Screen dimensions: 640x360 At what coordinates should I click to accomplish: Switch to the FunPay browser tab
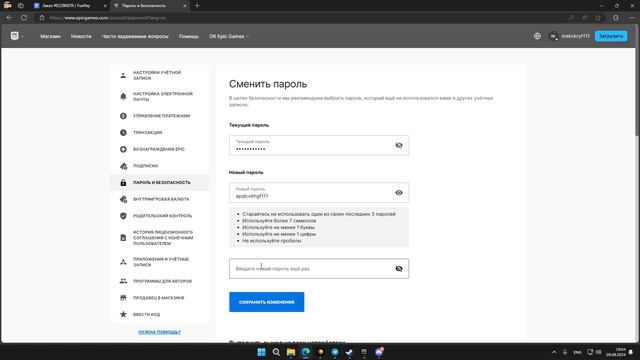tap(69, 6)
